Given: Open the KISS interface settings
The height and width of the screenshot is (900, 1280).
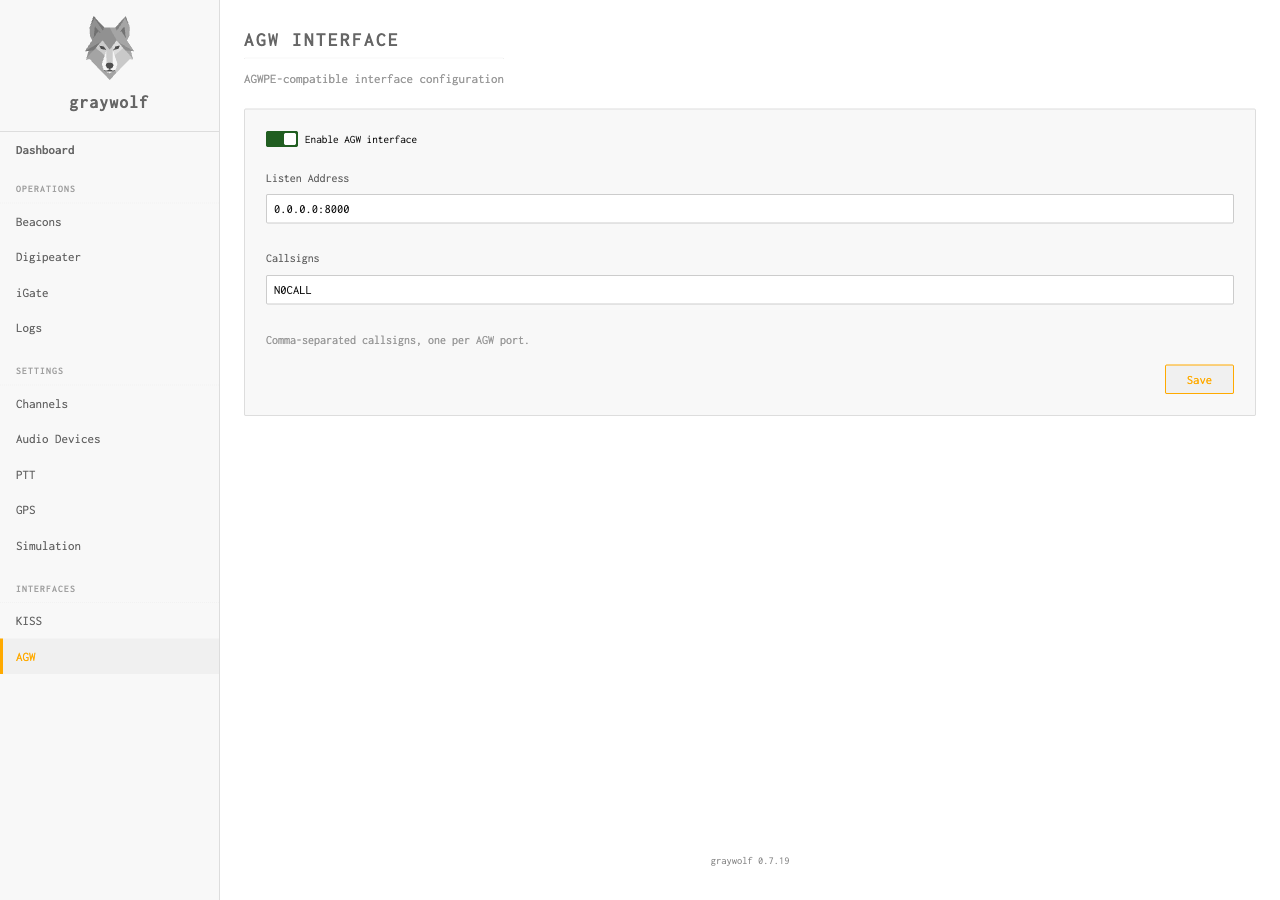Looking at the screenshot, I should tap(29, 621).
